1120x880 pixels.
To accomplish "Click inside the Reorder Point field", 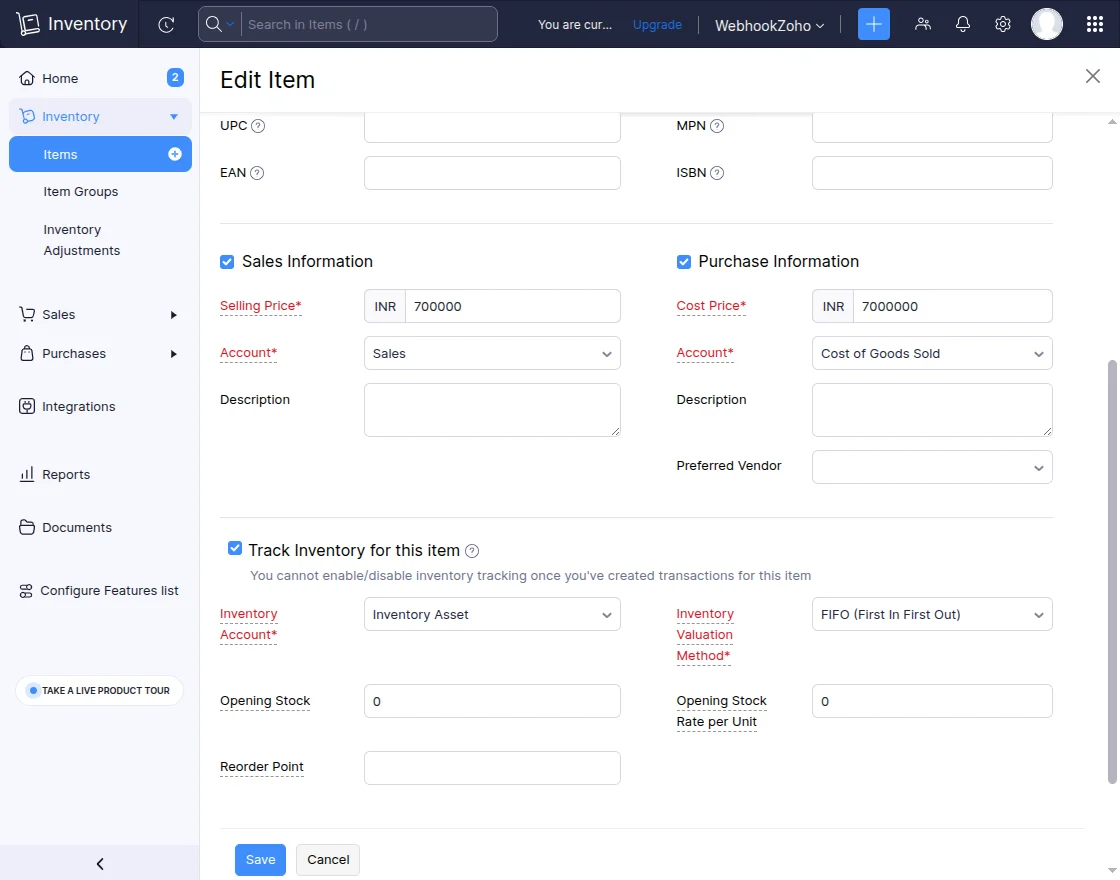I will point(491,767).
